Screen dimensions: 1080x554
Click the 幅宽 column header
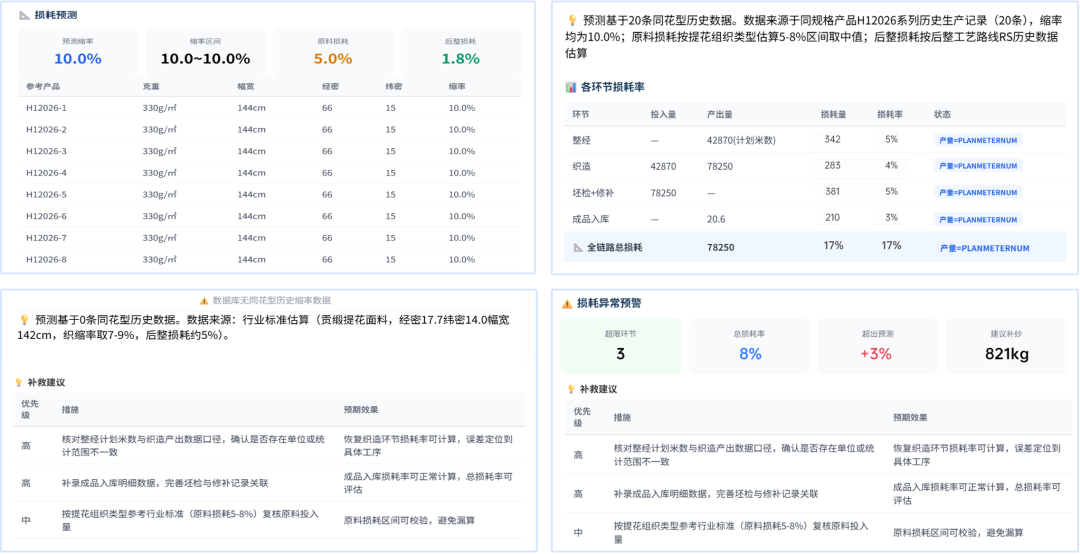(x=246, y=86)
